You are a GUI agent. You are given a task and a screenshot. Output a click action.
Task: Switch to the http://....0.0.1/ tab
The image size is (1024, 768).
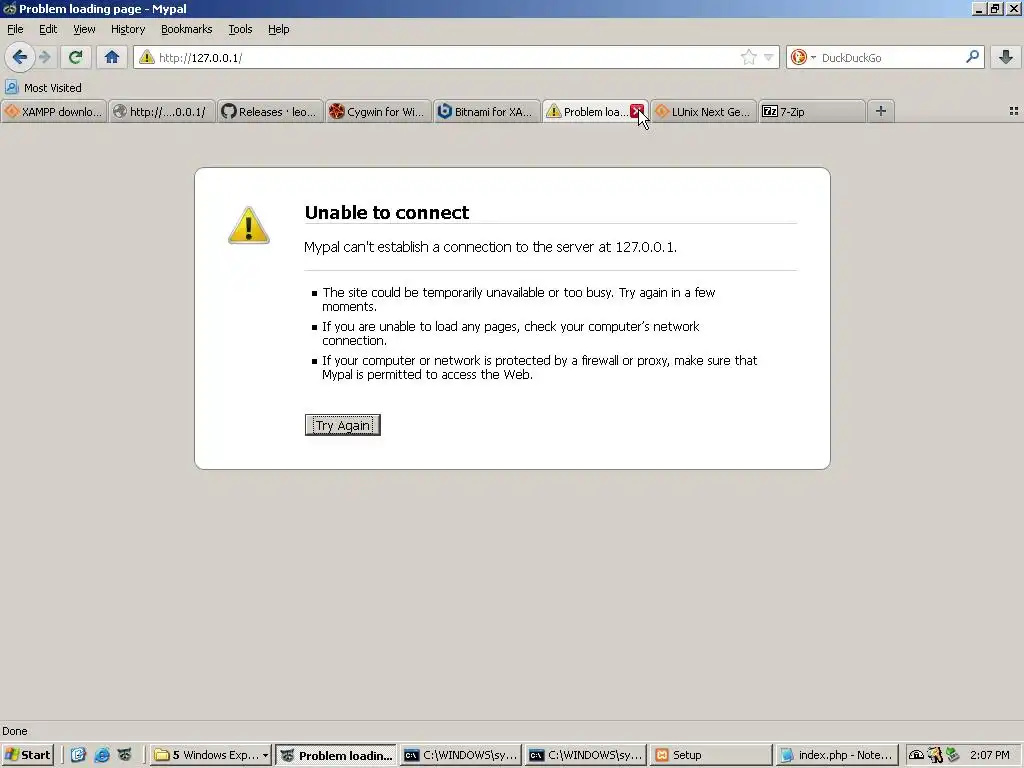pos(162,112)
